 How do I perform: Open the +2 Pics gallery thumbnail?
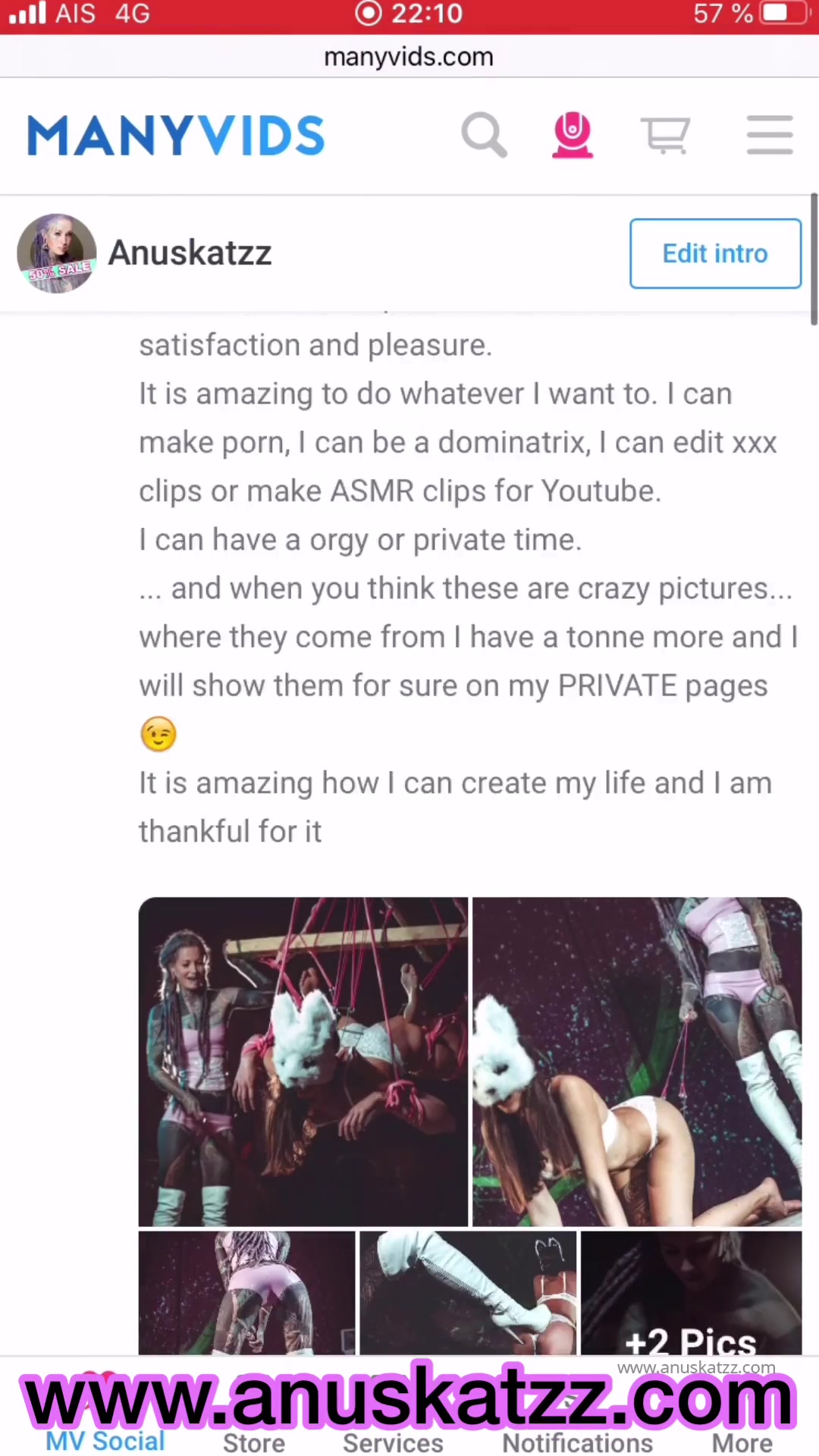(x=691, y=1292)
